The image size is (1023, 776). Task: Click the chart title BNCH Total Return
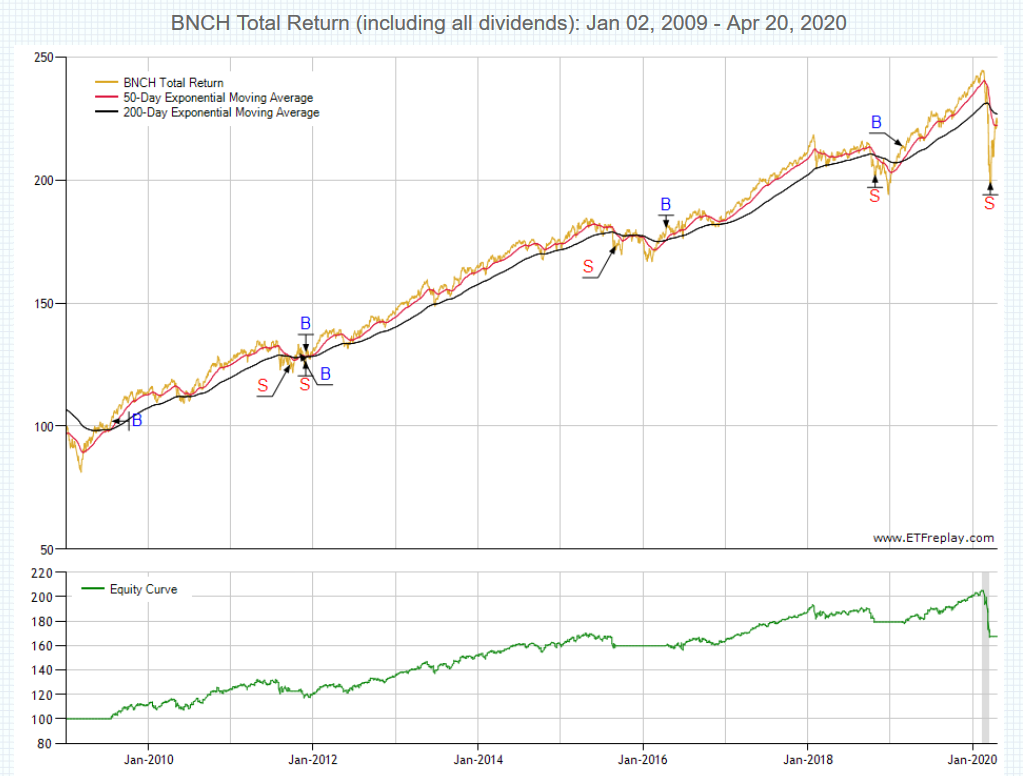click(511, 23)
